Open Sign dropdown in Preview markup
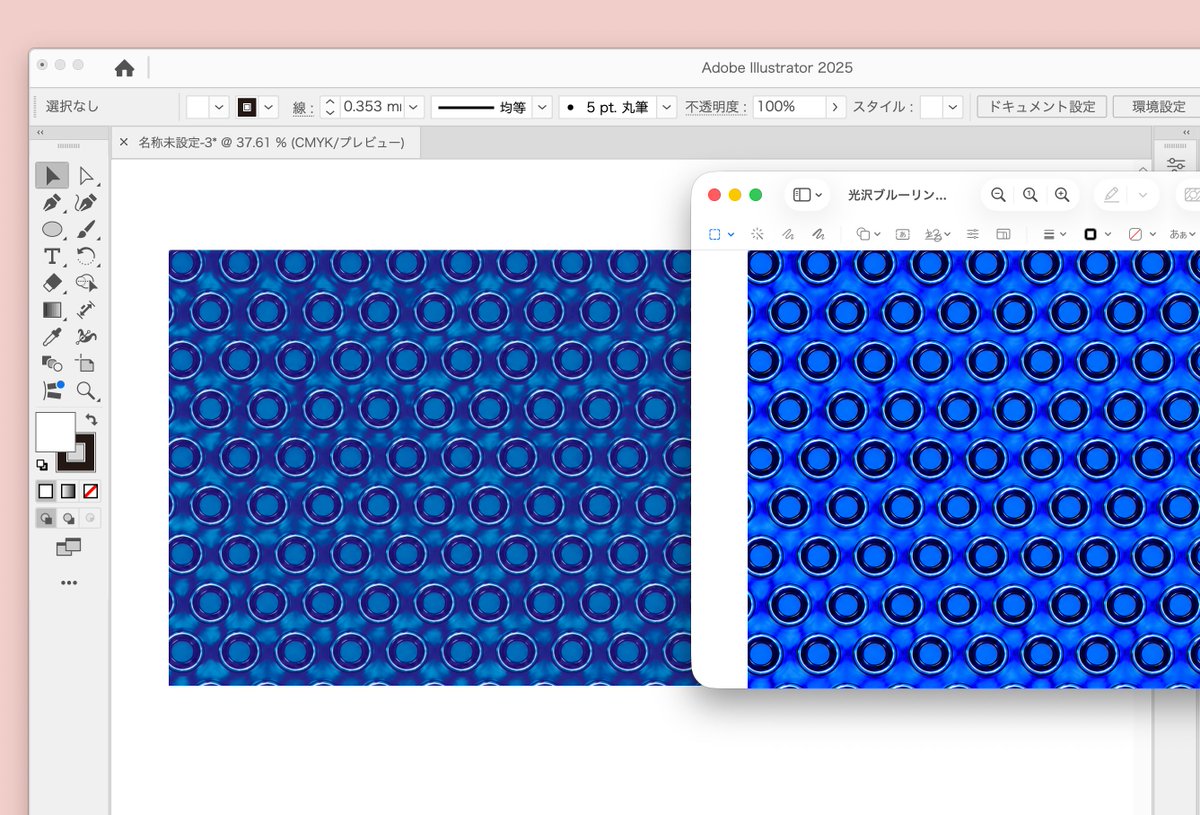The image size is (1200, 815). pos(937,234)
